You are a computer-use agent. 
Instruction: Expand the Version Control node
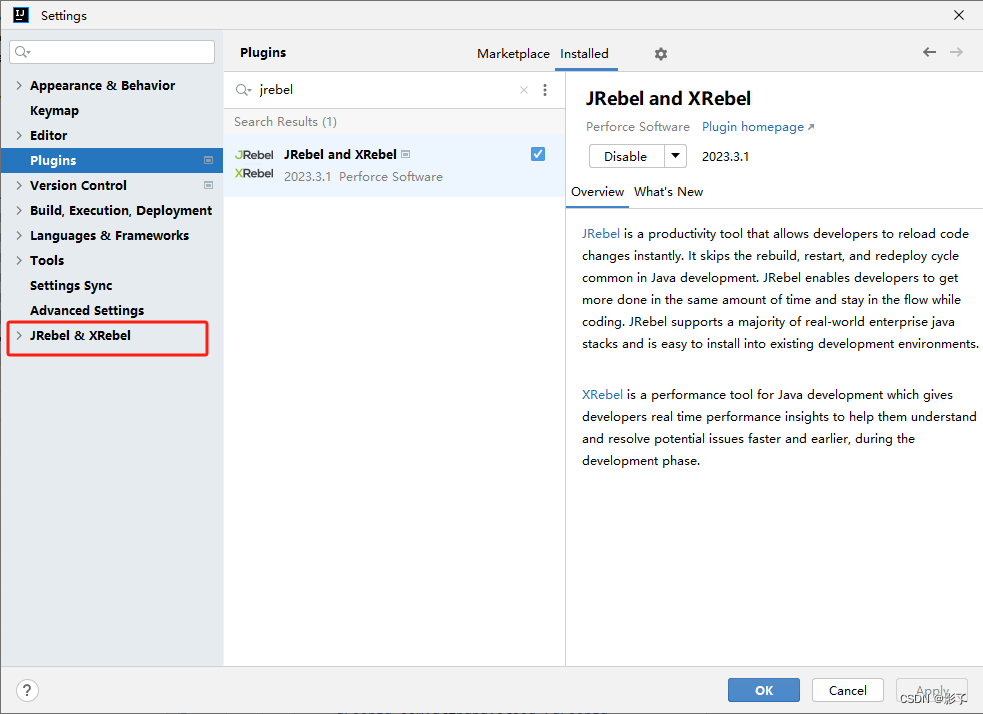(x=19, y=186)
